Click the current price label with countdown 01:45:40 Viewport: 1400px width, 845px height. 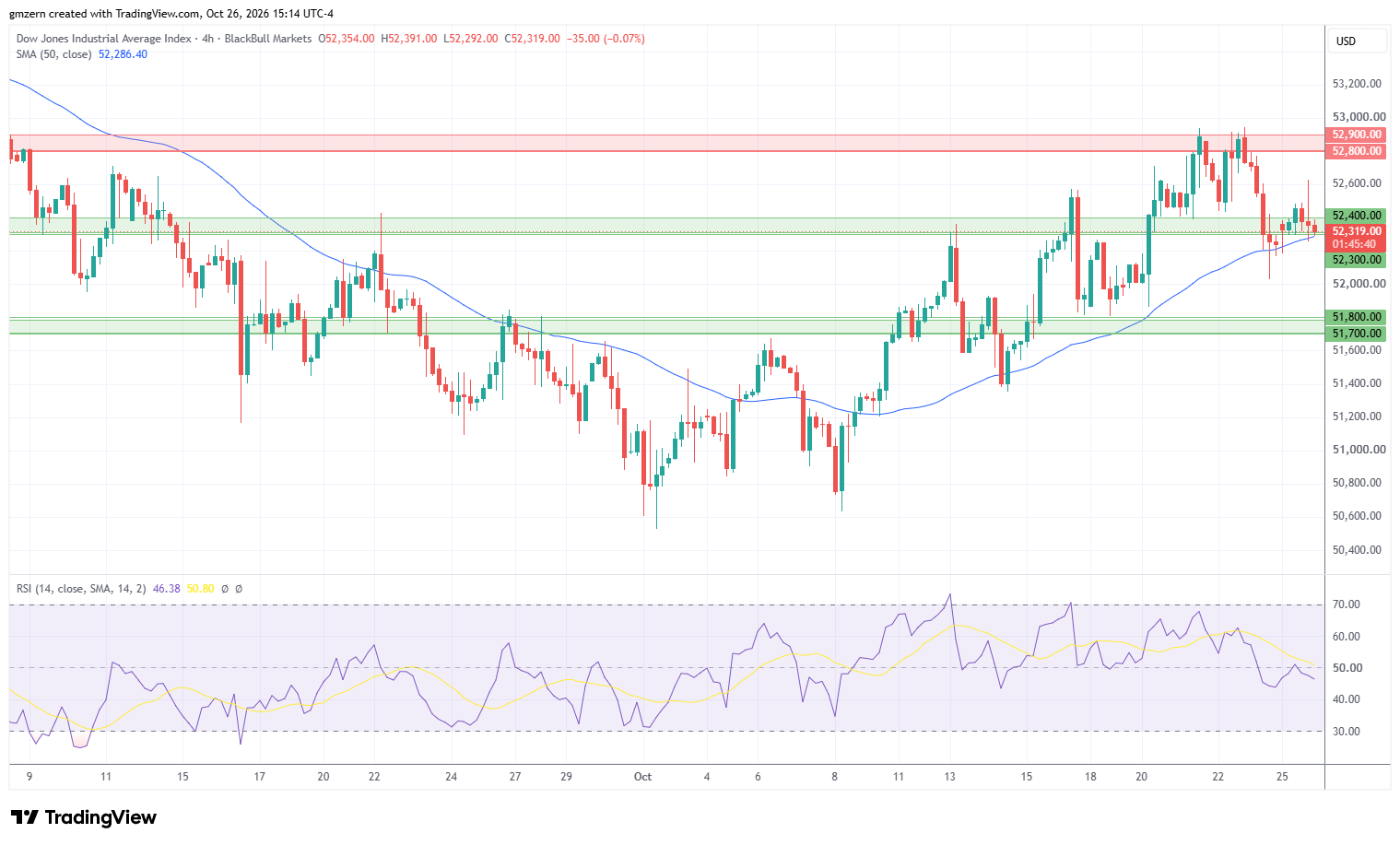click(1357, 238)
